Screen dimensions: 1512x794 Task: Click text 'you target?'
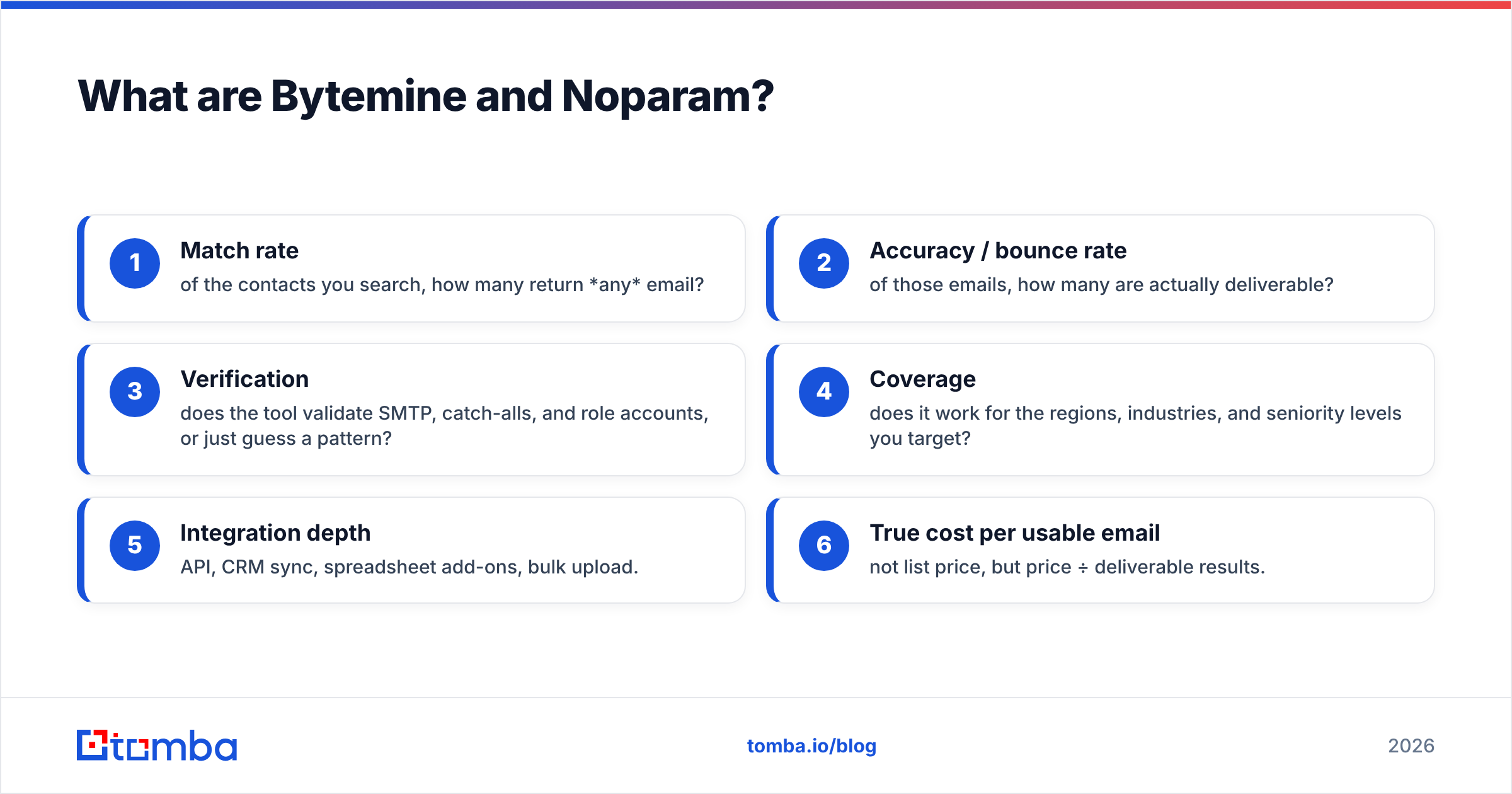pyautogui.click(x=920, y=439)
